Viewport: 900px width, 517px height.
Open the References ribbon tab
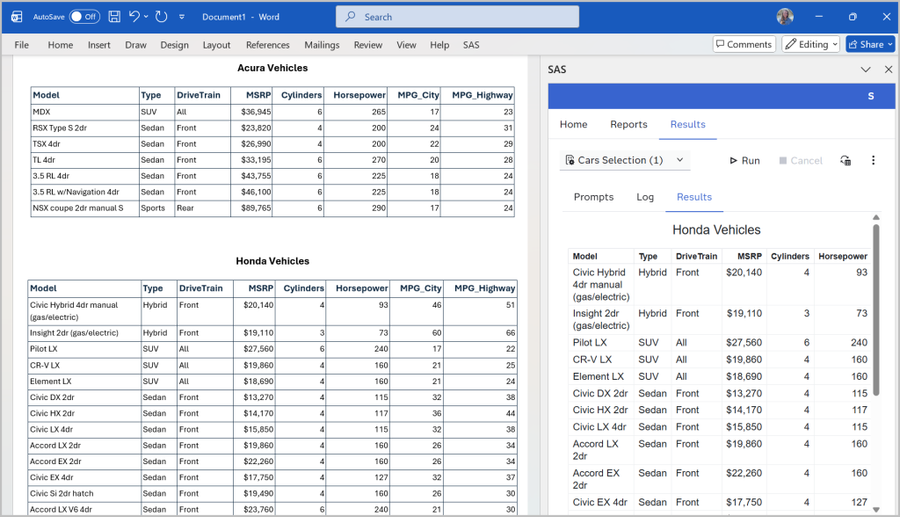tap(267, 45)
